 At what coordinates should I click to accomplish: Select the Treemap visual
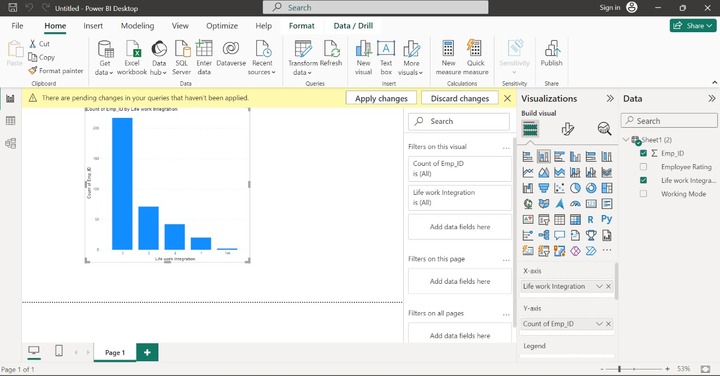pos(607,188)
